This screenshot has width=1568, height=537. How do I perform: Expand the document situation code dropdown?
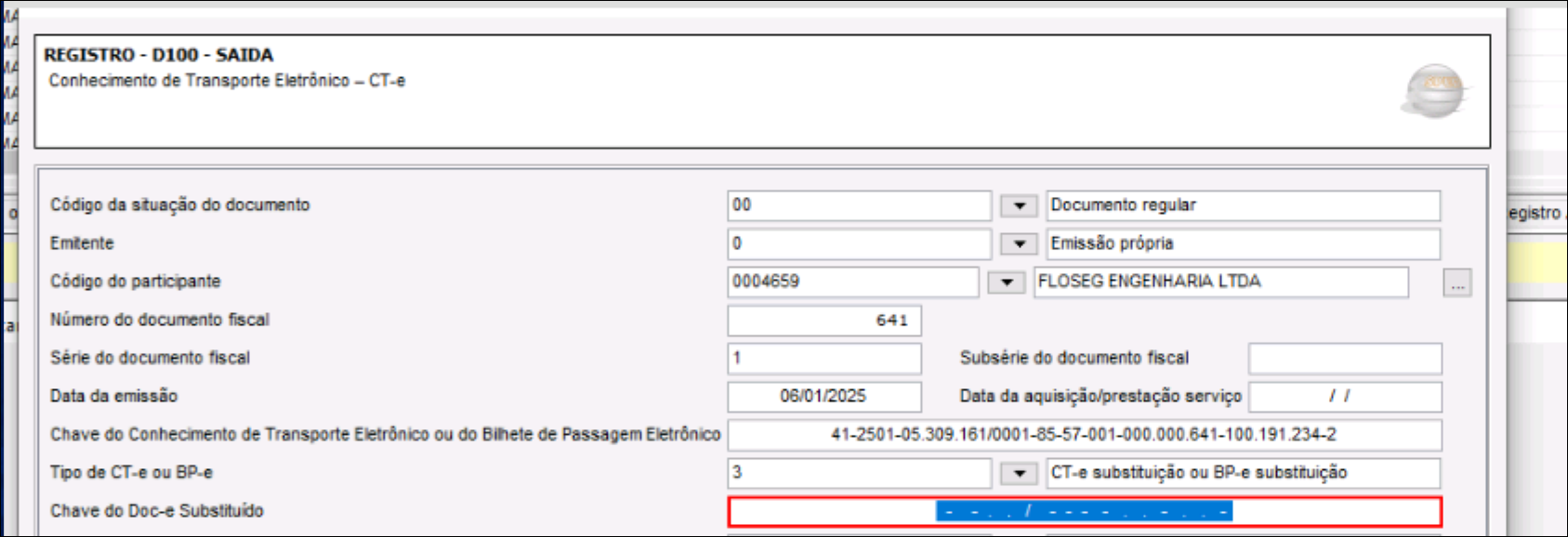click(1019, 205)
